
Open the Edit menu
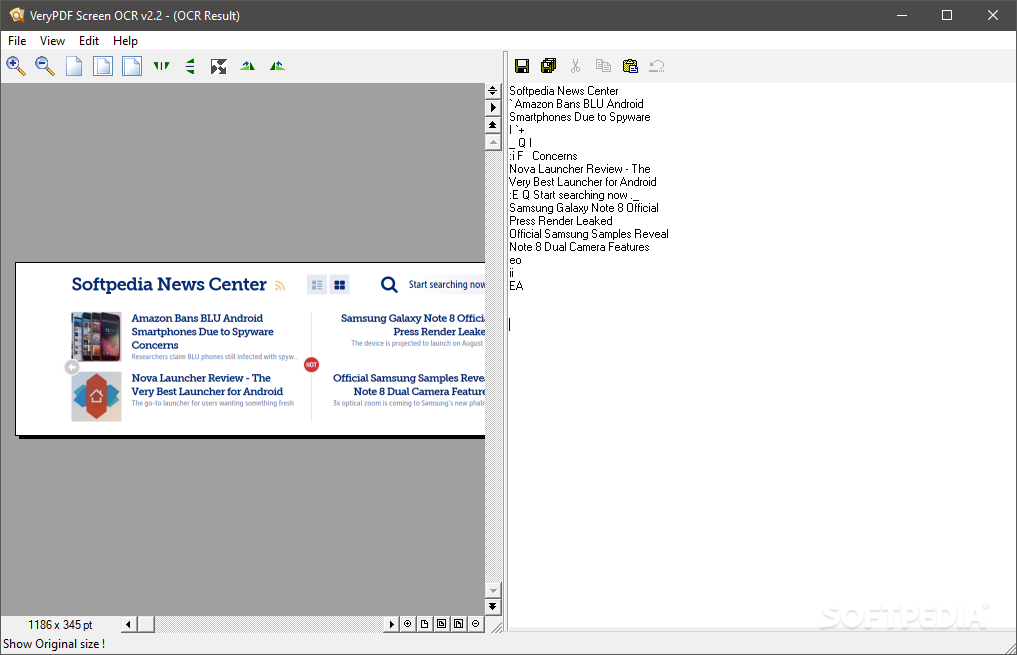89,41
